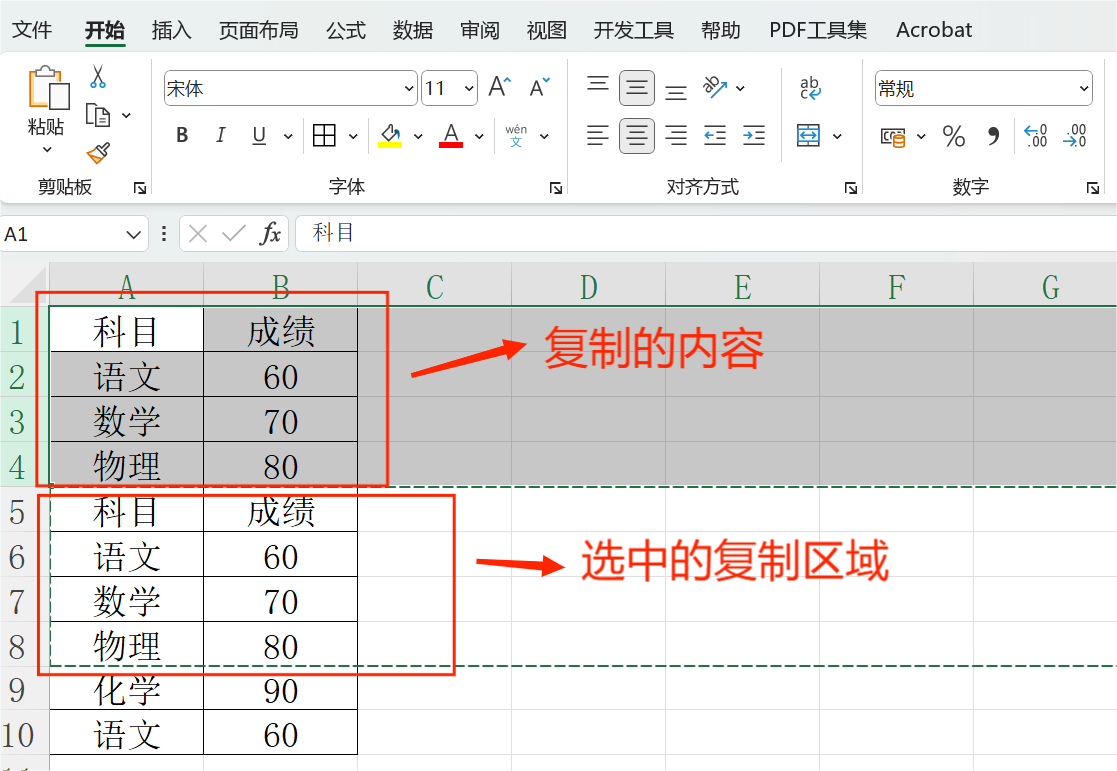The width and height of the screenshot is (1117, 771).
Task: Toggle bold formatting
Action: coord(181,134)
